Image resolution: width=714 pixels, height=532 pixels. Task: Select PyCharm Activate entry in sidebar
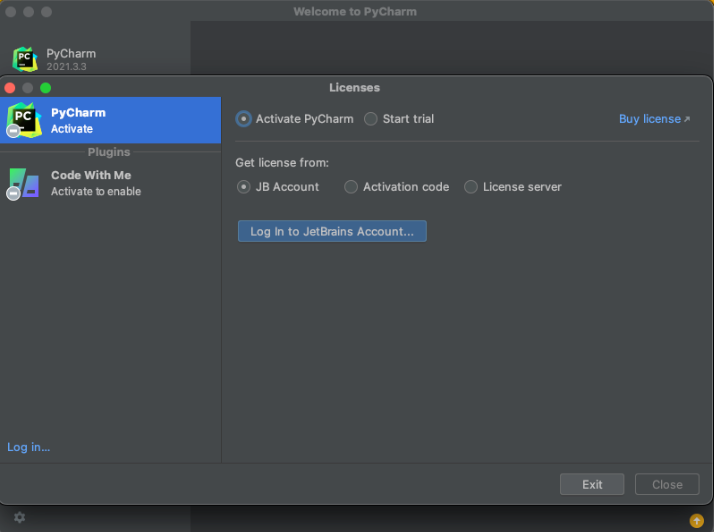point(110,120)
